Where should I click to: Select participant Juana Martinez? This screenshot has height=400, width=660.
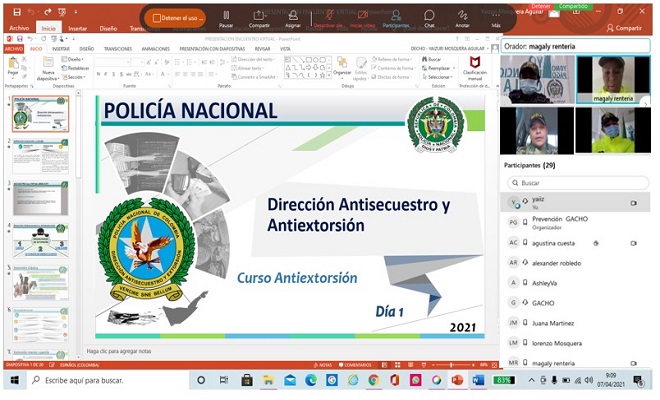click(575, 323)
